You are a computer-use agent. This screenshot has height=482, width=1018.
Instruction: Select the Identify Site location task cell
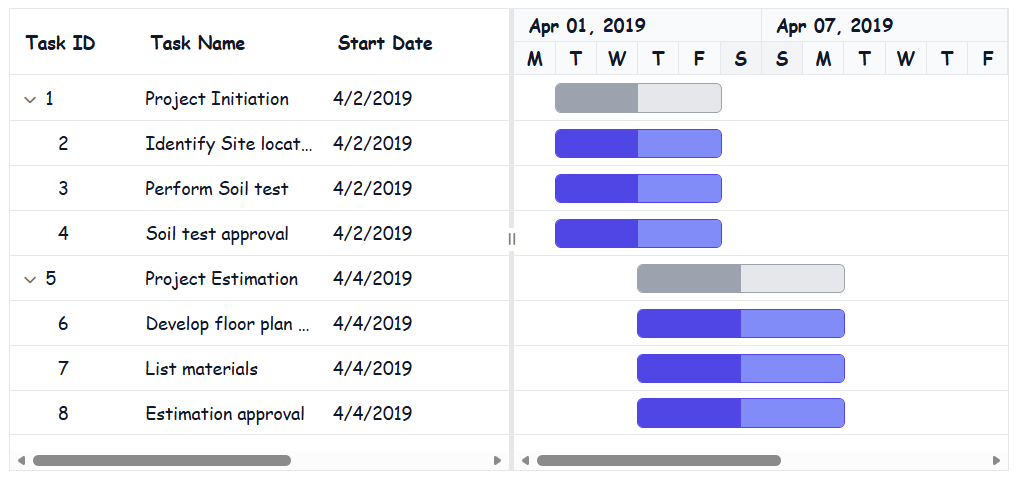tap(229, 144)
